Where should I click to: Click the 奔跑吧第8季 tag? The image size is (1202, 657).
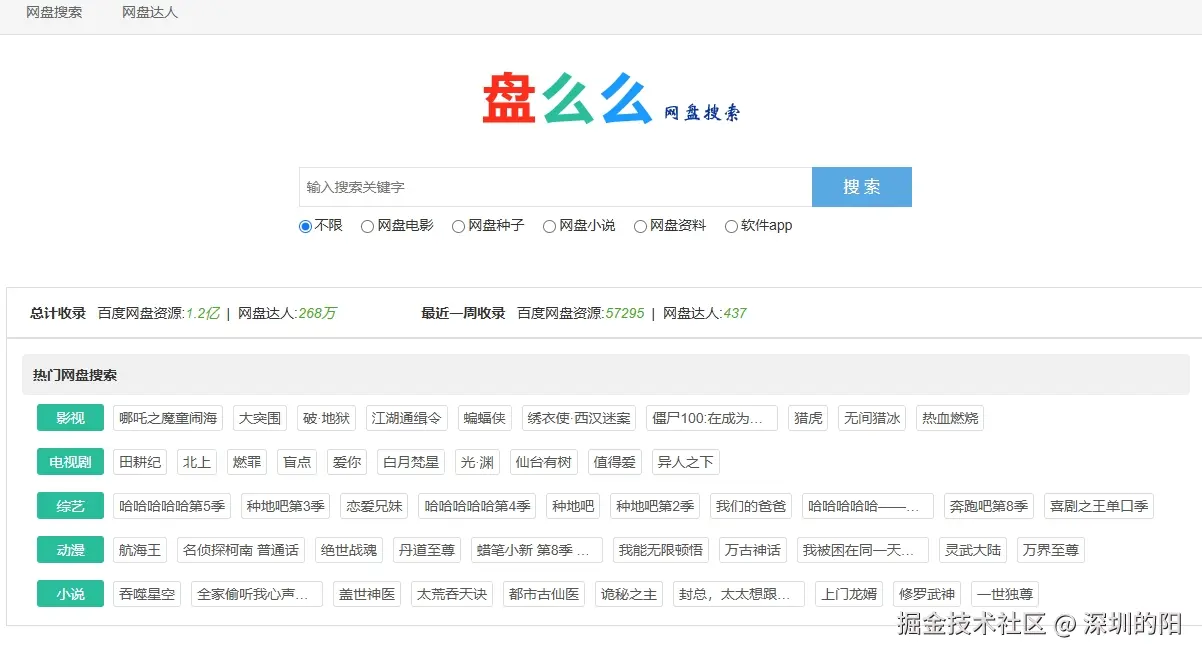(989, 506)
